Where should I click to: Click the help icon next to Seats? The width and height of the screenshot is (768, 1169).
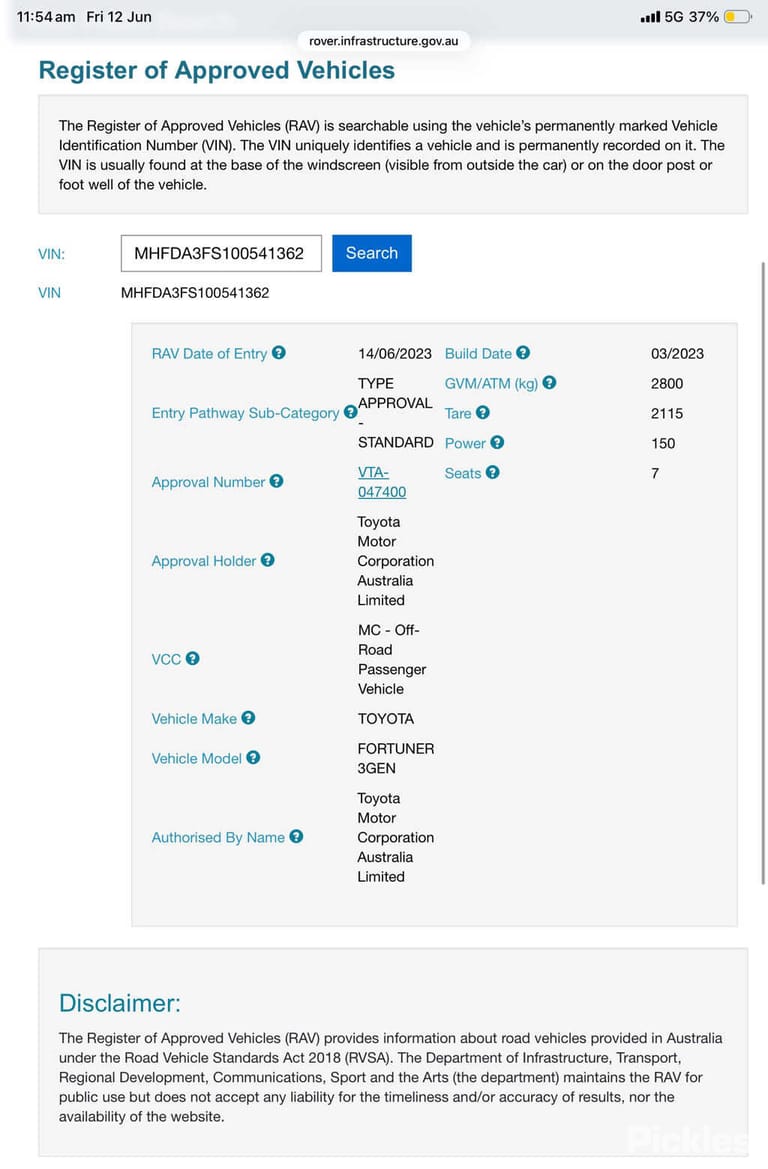pyautogui.click(x=492, y=473)
